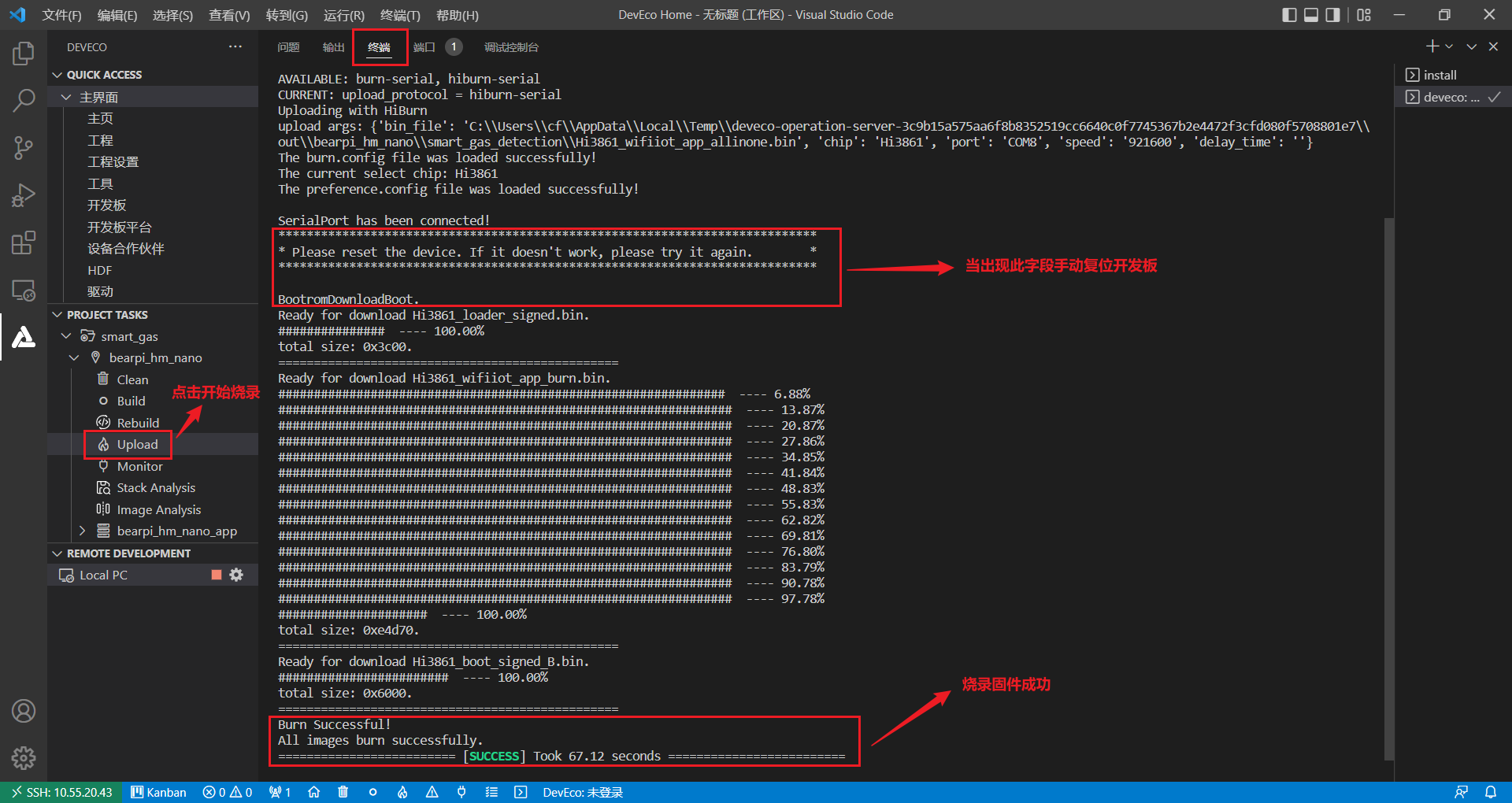Screen dimensions: 1512x803
Task: Click the feedback icon in status bar
Action: 1461,792
